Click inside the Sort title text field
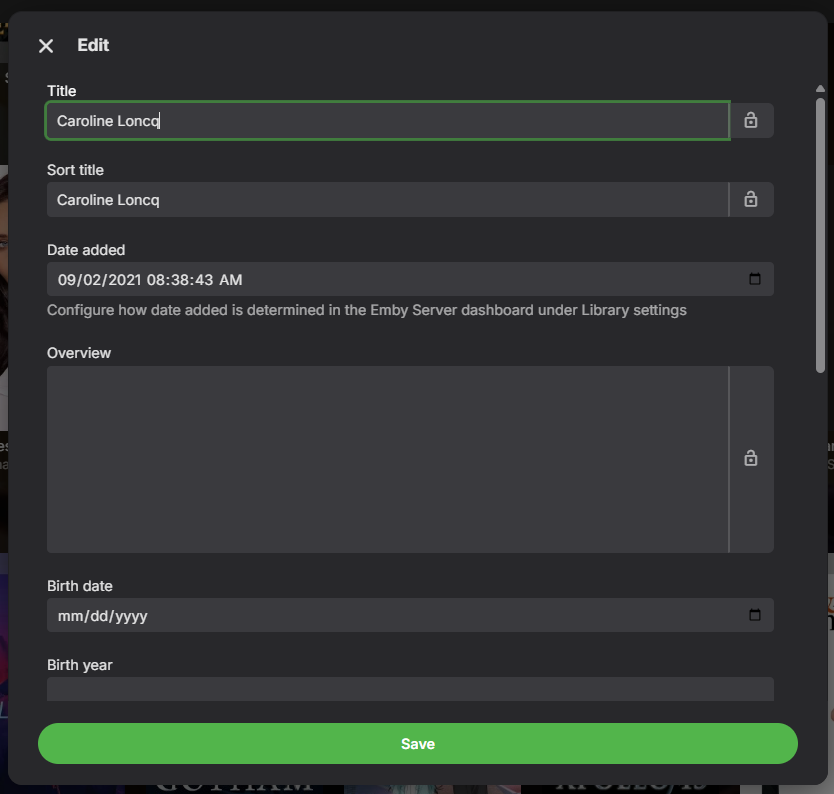 point(387,199)
